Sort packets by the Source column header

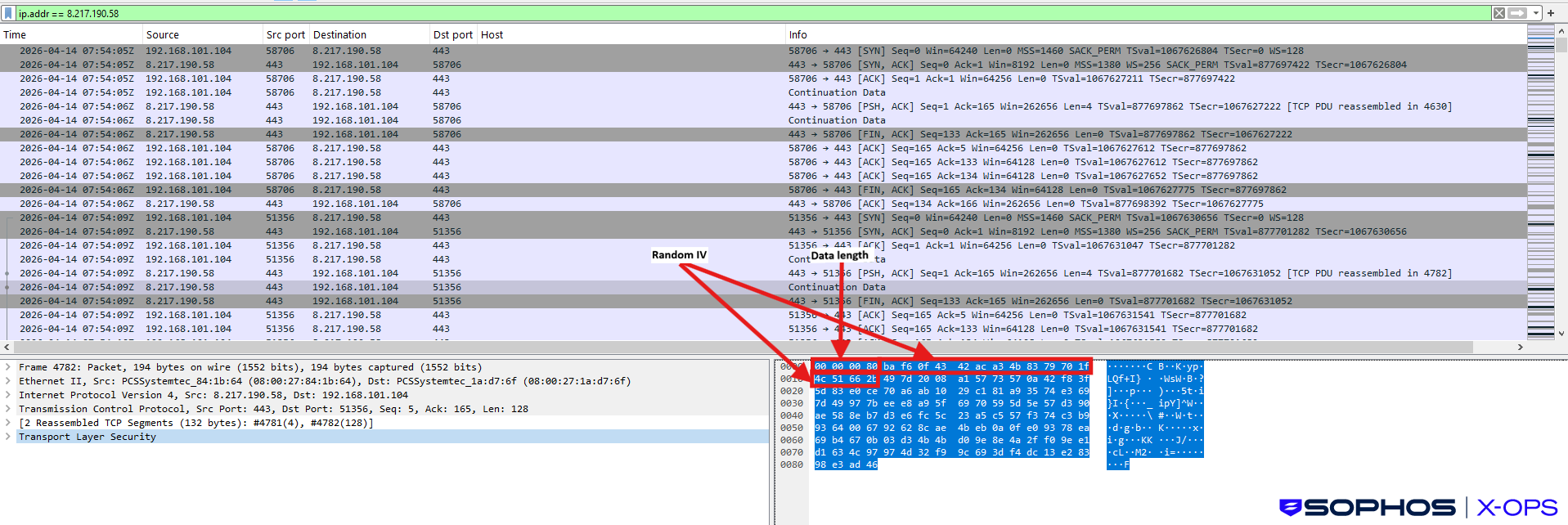click(x=203, y=34)
